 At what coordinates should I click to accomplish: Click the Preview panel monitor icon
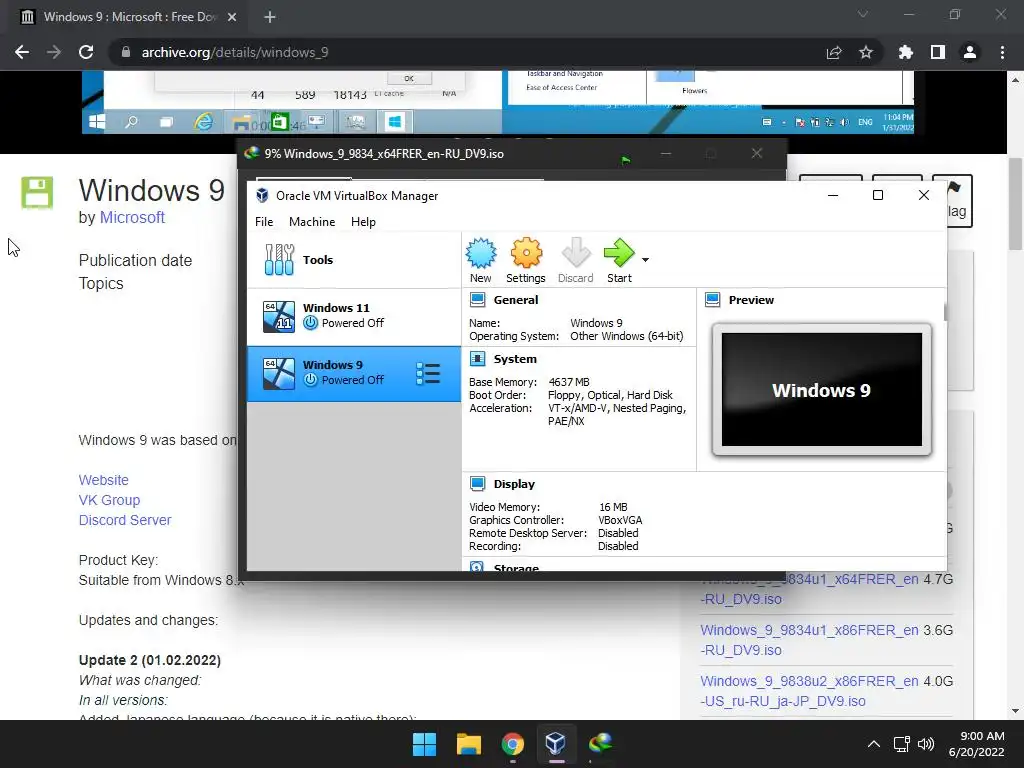click(712, 300)
